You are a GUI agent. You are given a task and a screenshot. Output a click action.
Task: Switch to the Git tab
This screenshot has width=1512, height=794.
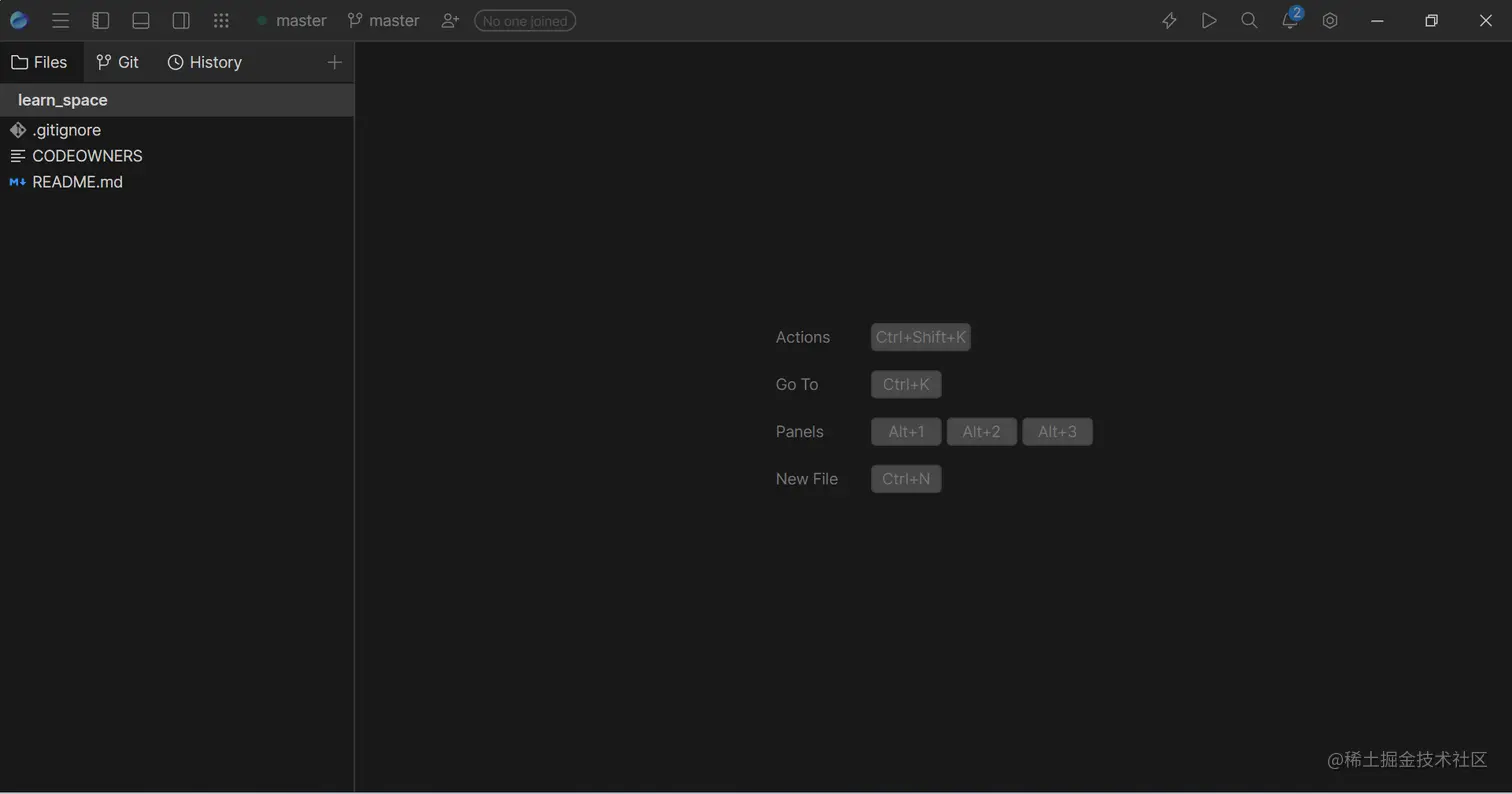coord(118,62)
